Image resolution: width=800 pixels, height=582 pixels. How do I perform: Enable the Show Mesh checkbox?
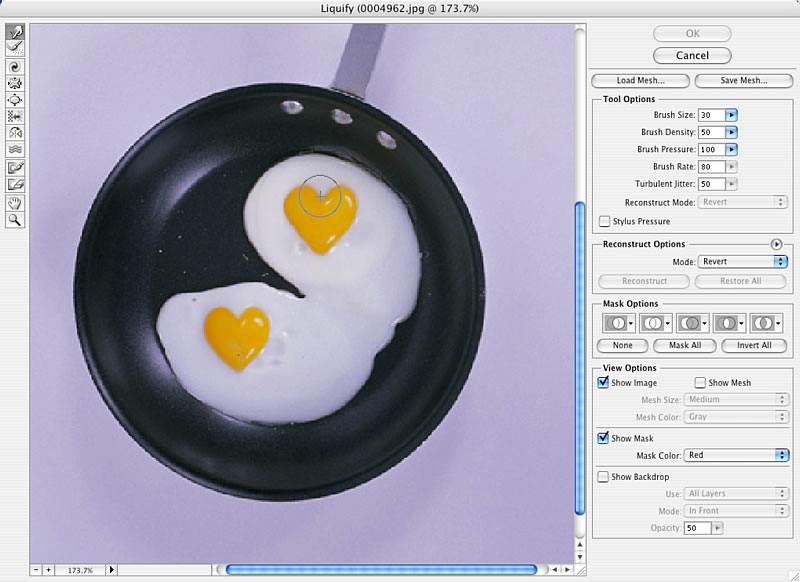[700, 383]
